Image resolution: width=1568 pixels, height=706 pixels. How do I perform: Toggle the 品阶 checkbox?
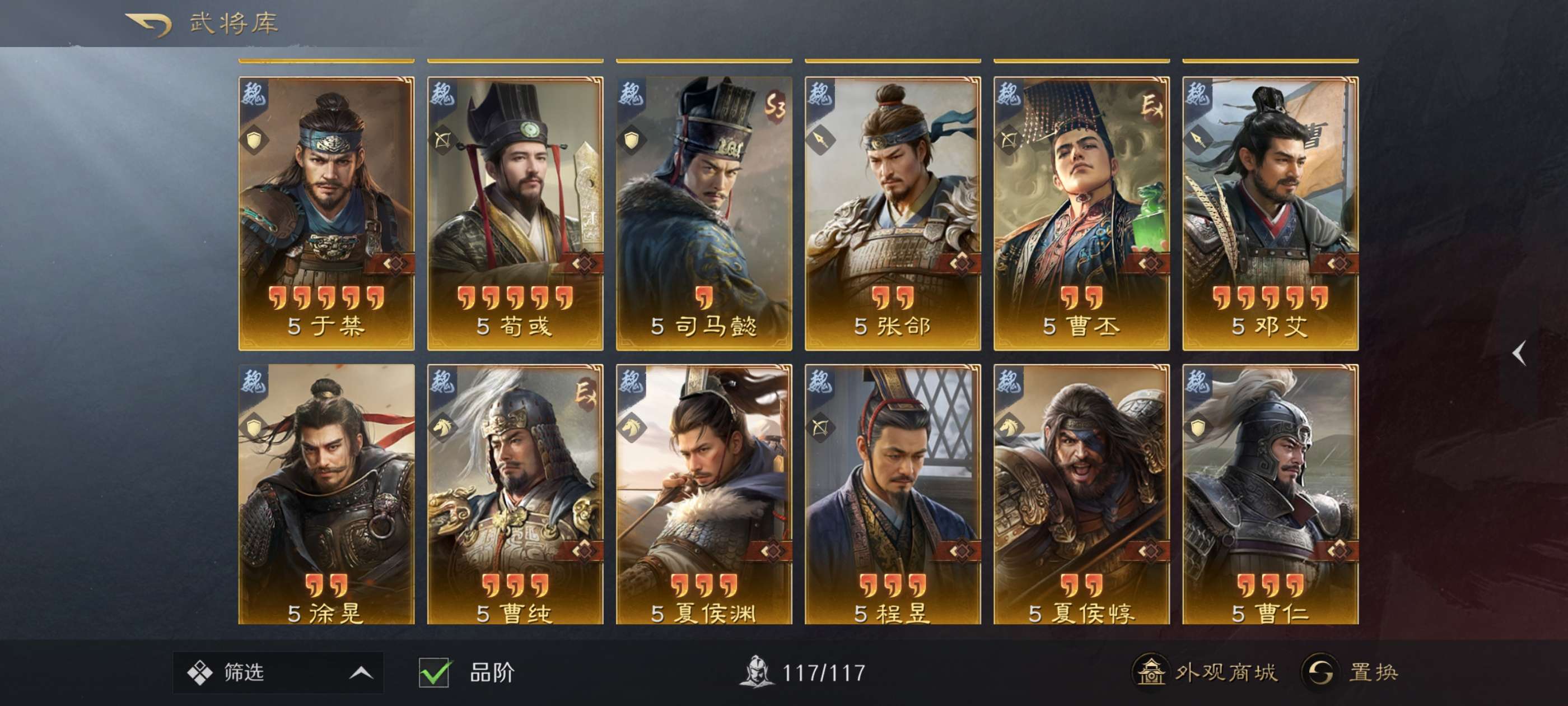[x=435, y=672]
